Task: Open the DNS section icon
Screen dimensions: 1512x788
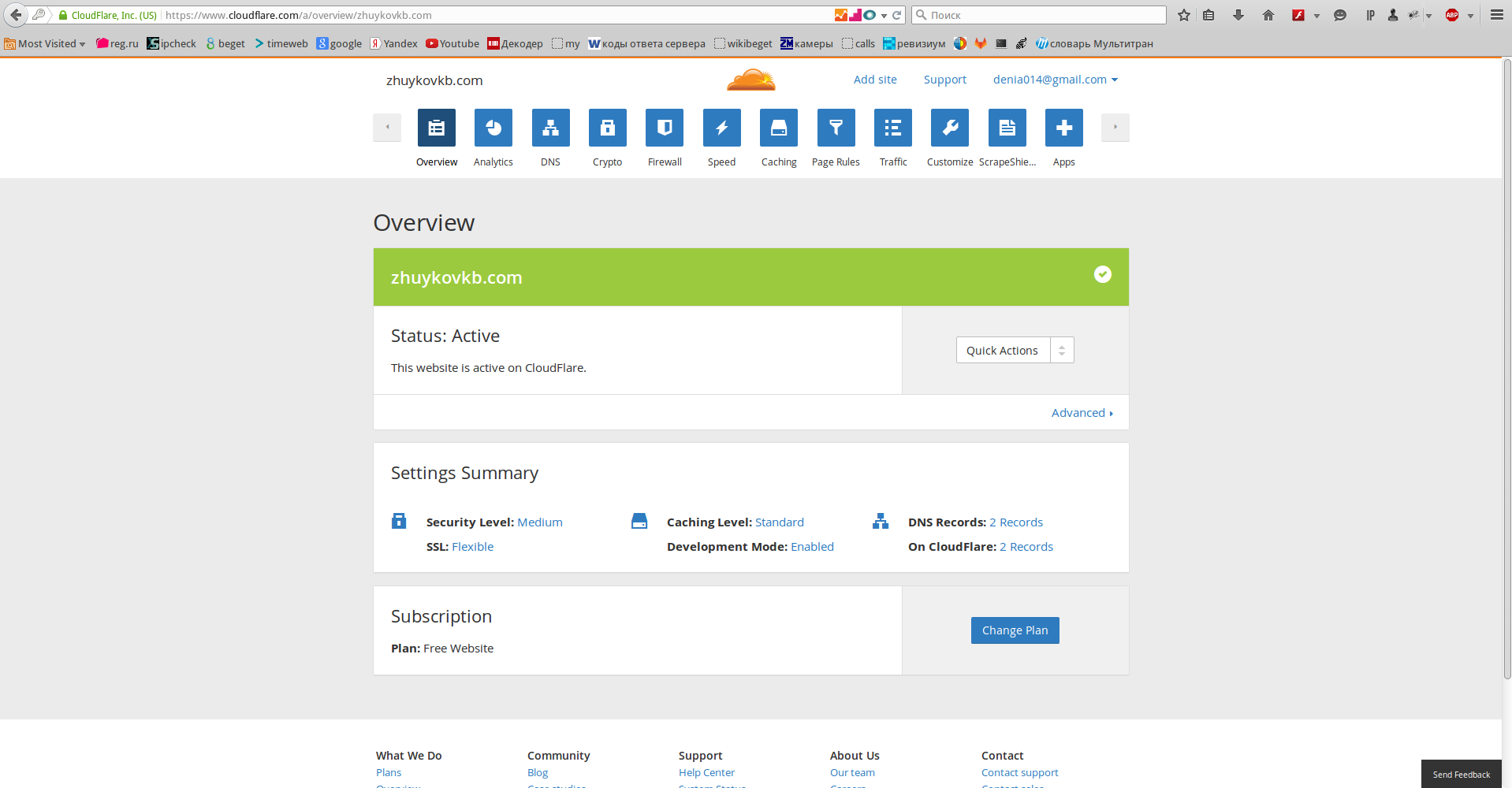Action: point(550,128)
